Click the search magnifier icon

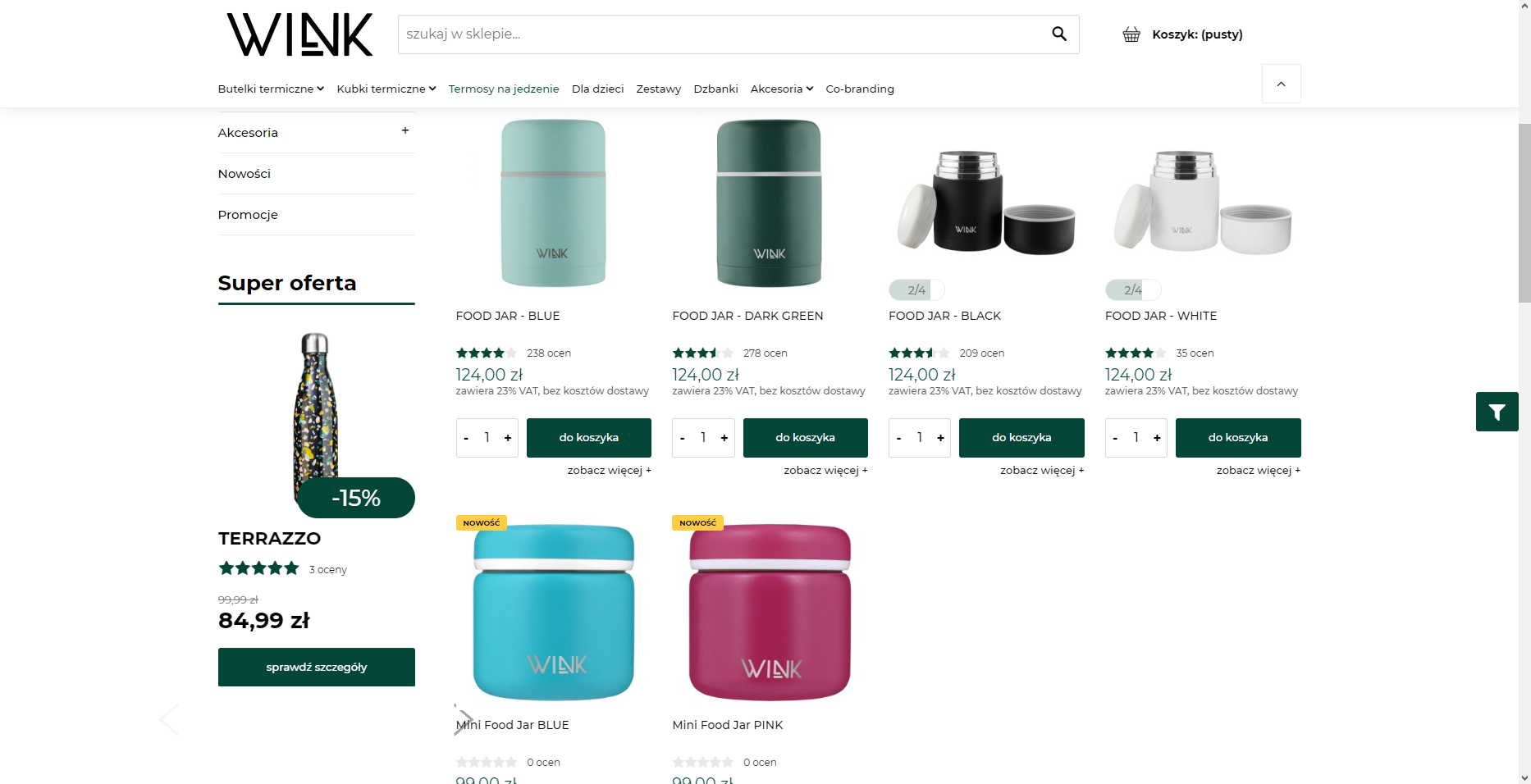pos(1059,34)
